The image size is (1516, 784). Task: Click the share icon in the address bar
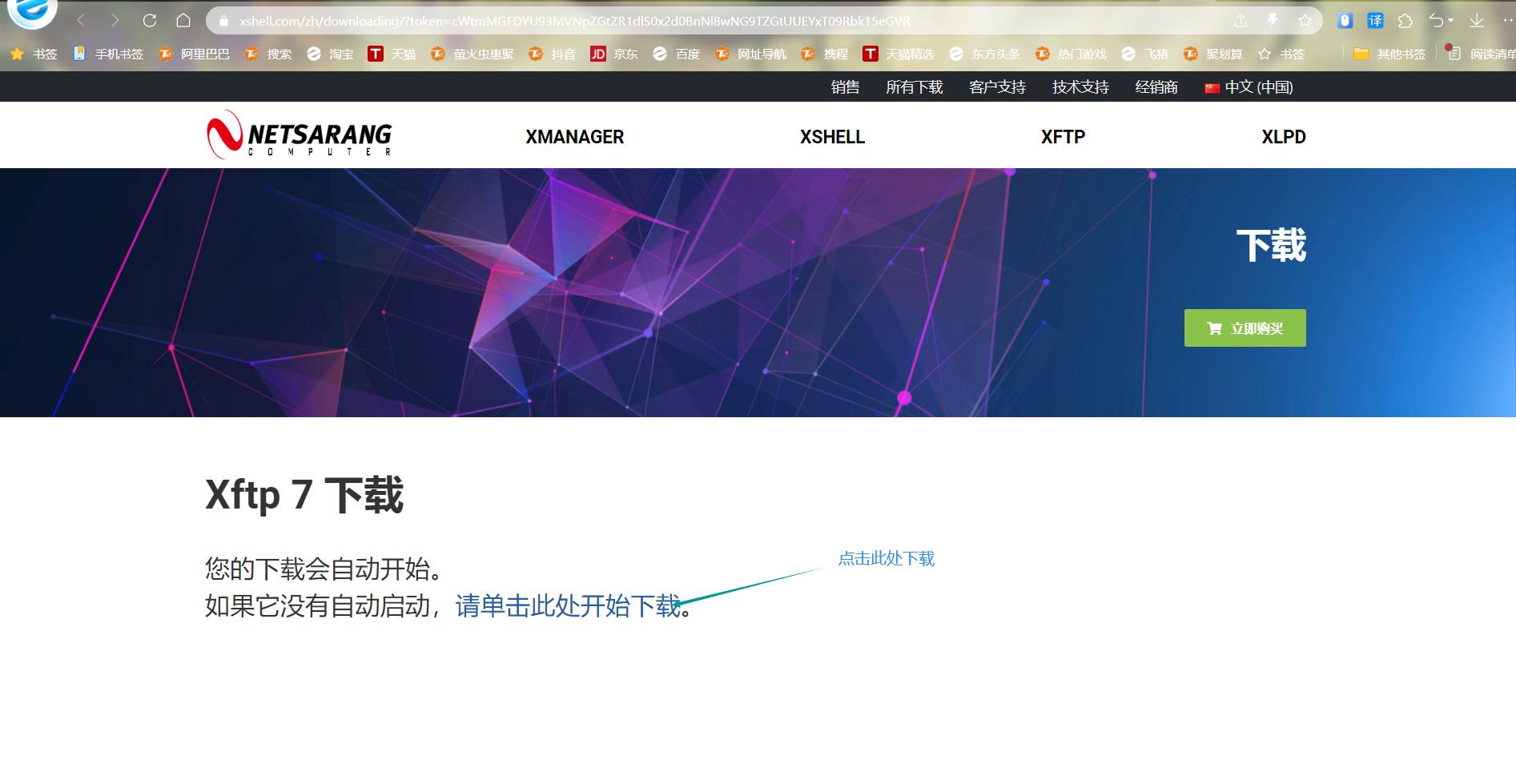click(1241, 21)
